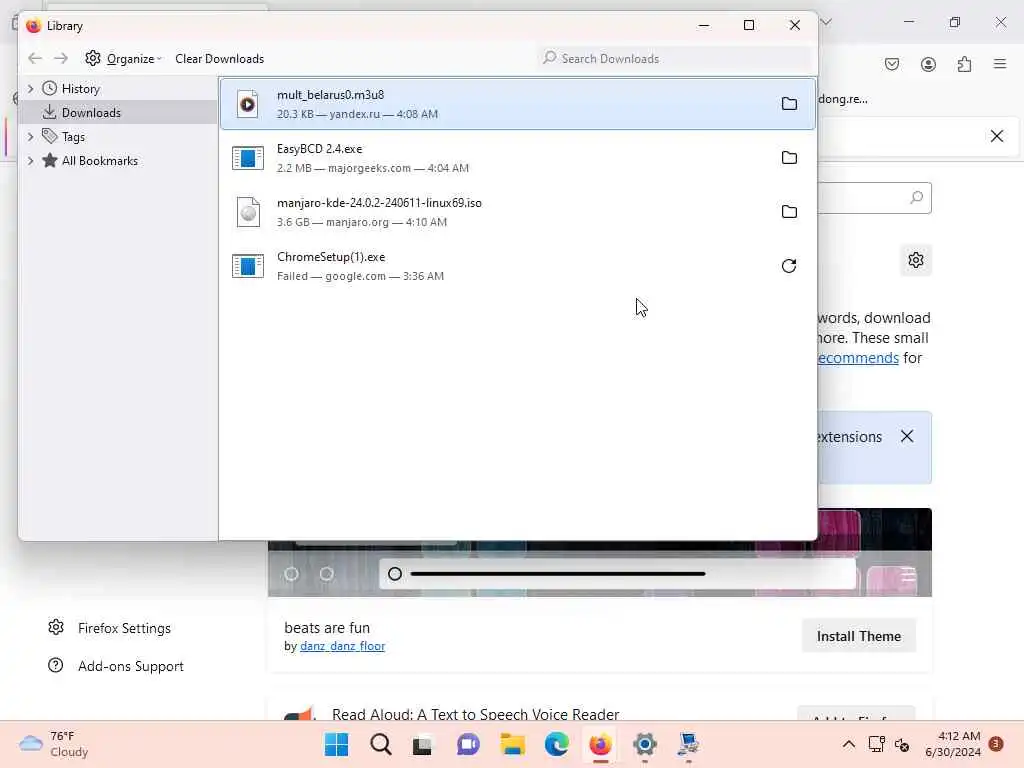Open the Organize menu in Library

point(123,59)
